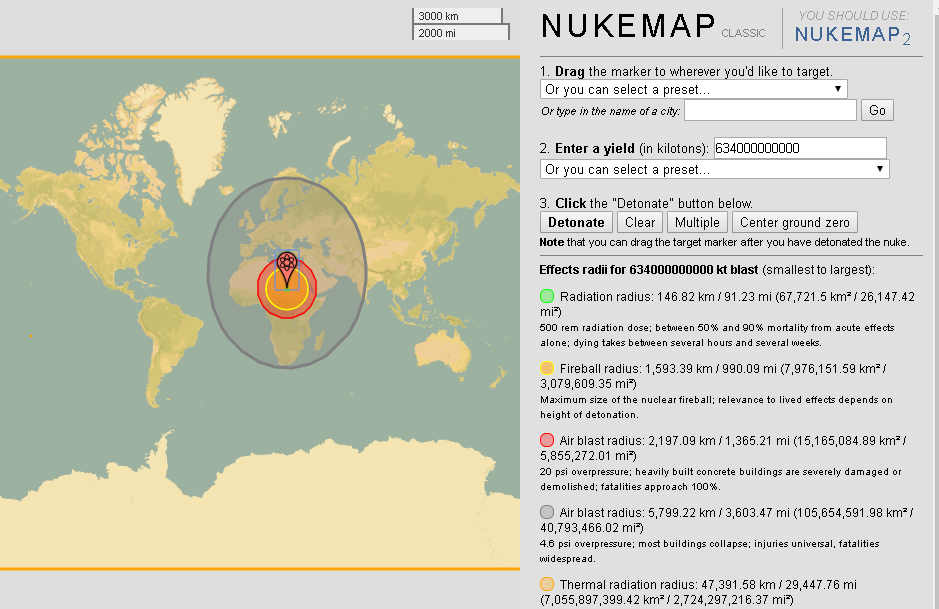The height and width of the screenshot is (609, 939).
Task: Click the red 20 psi Air blast swatch
Action: pos(547,440)
